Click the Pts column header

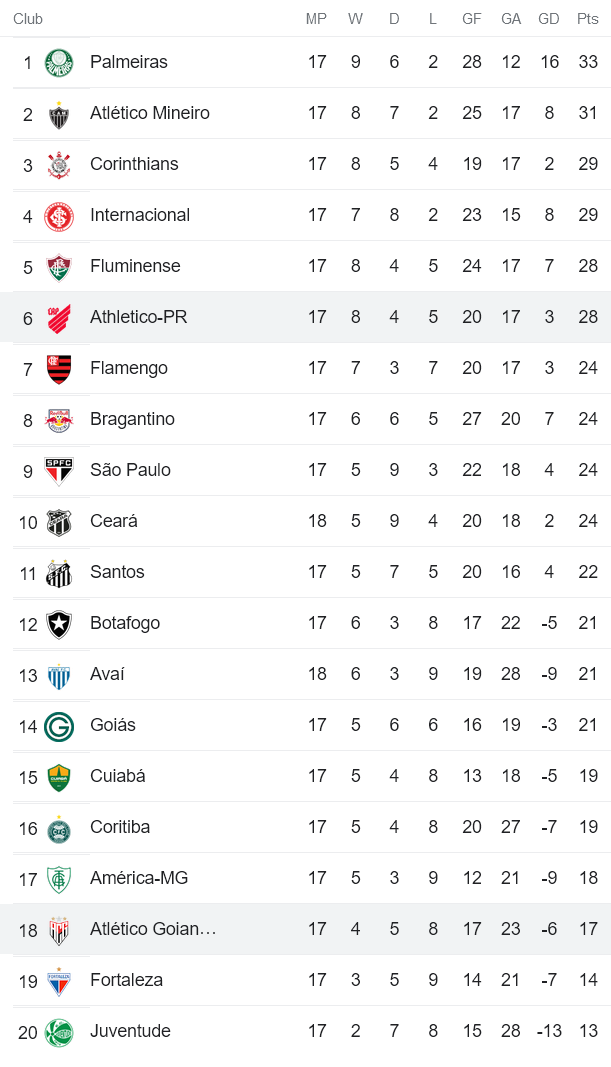tap(588, 19)
